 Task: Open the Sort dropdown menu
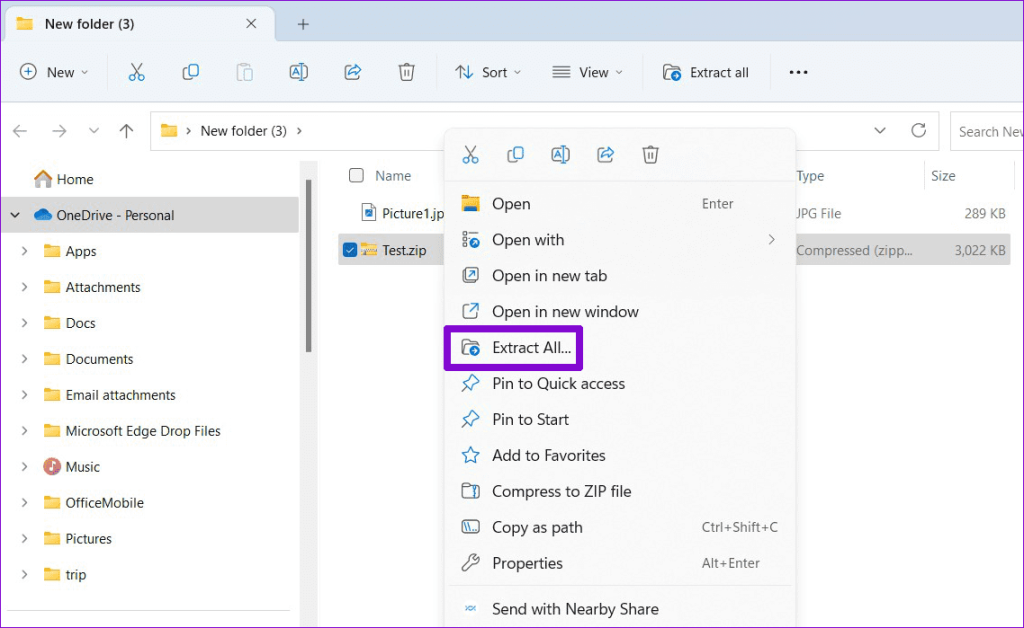[488, 72]
